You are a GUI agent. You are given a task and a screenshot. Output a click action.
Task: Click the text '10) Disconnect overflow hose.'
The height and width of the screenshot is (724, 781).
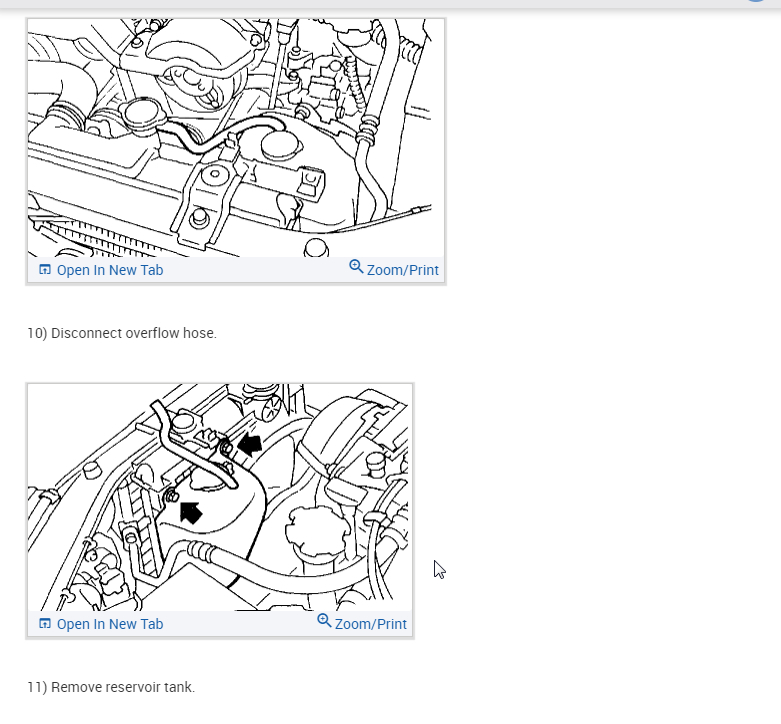point(122,333)
